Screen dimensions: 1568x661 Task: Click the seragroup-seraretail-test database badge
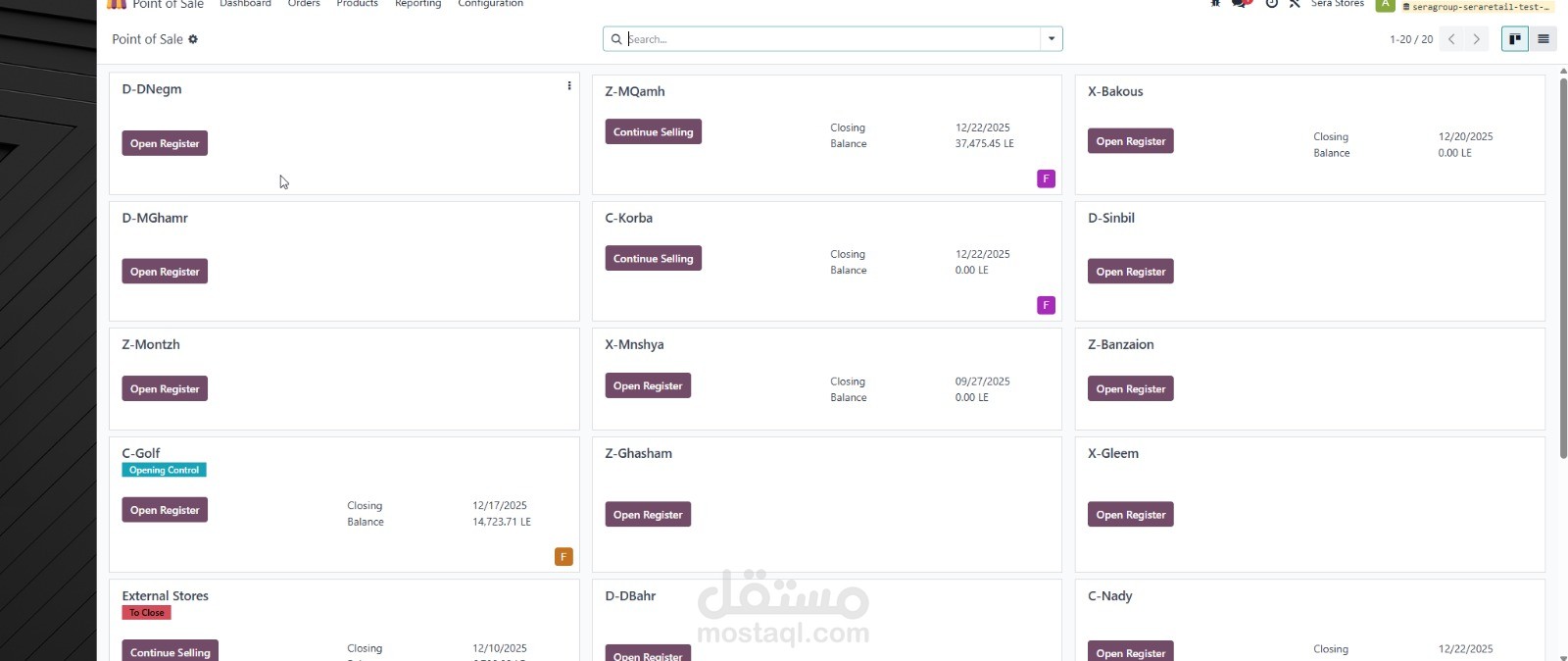1476,6
